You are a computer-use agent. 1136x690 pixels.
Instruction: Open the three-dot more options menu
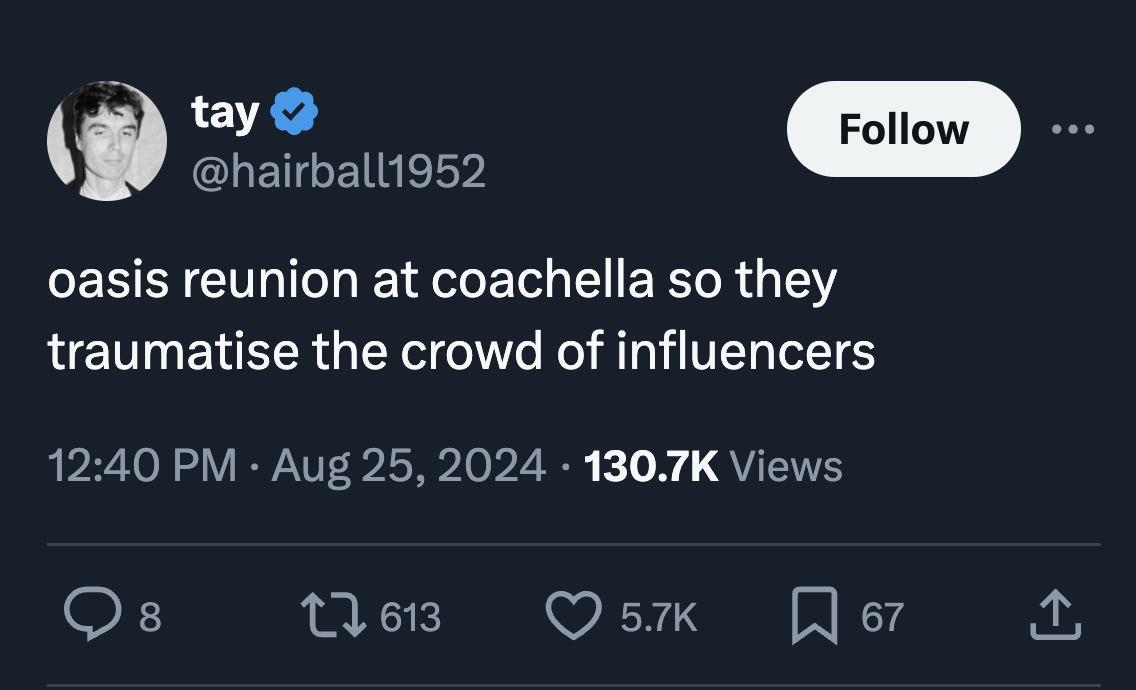tap(1074, 128)
